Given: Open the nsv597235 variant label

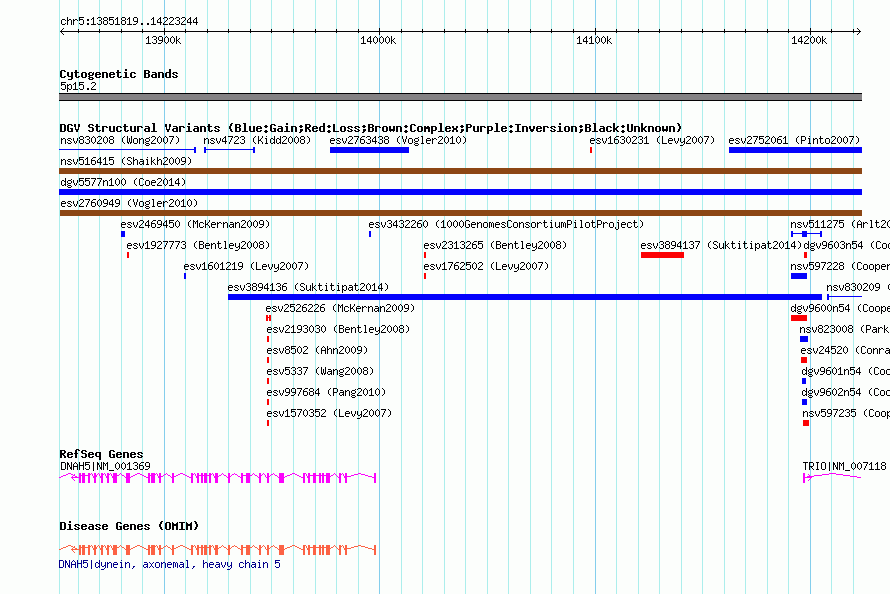Looking at the screenshot, I should 846,413.
